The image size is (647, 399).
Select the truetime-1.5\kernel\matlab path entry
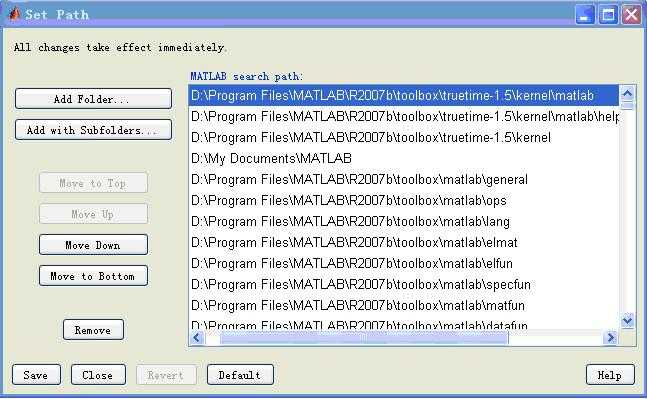(x=404, y=95)
